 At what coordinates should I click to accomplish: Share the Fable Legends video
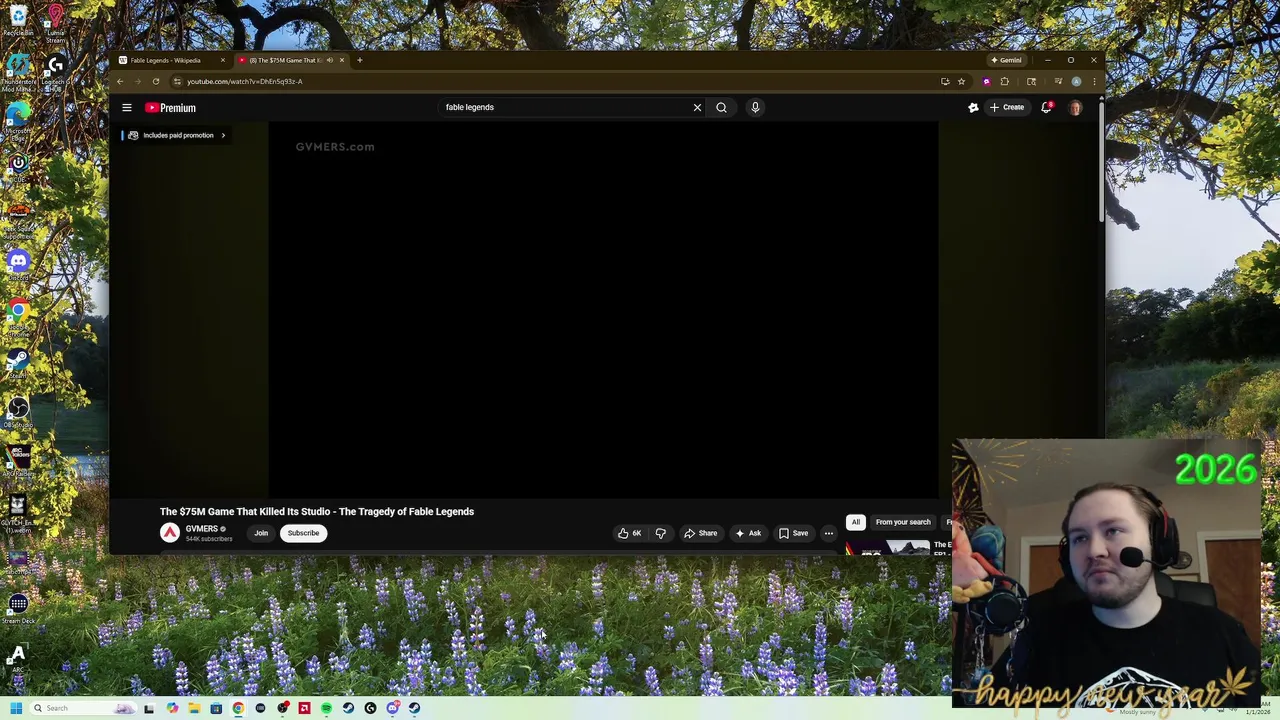pos(700,533)
